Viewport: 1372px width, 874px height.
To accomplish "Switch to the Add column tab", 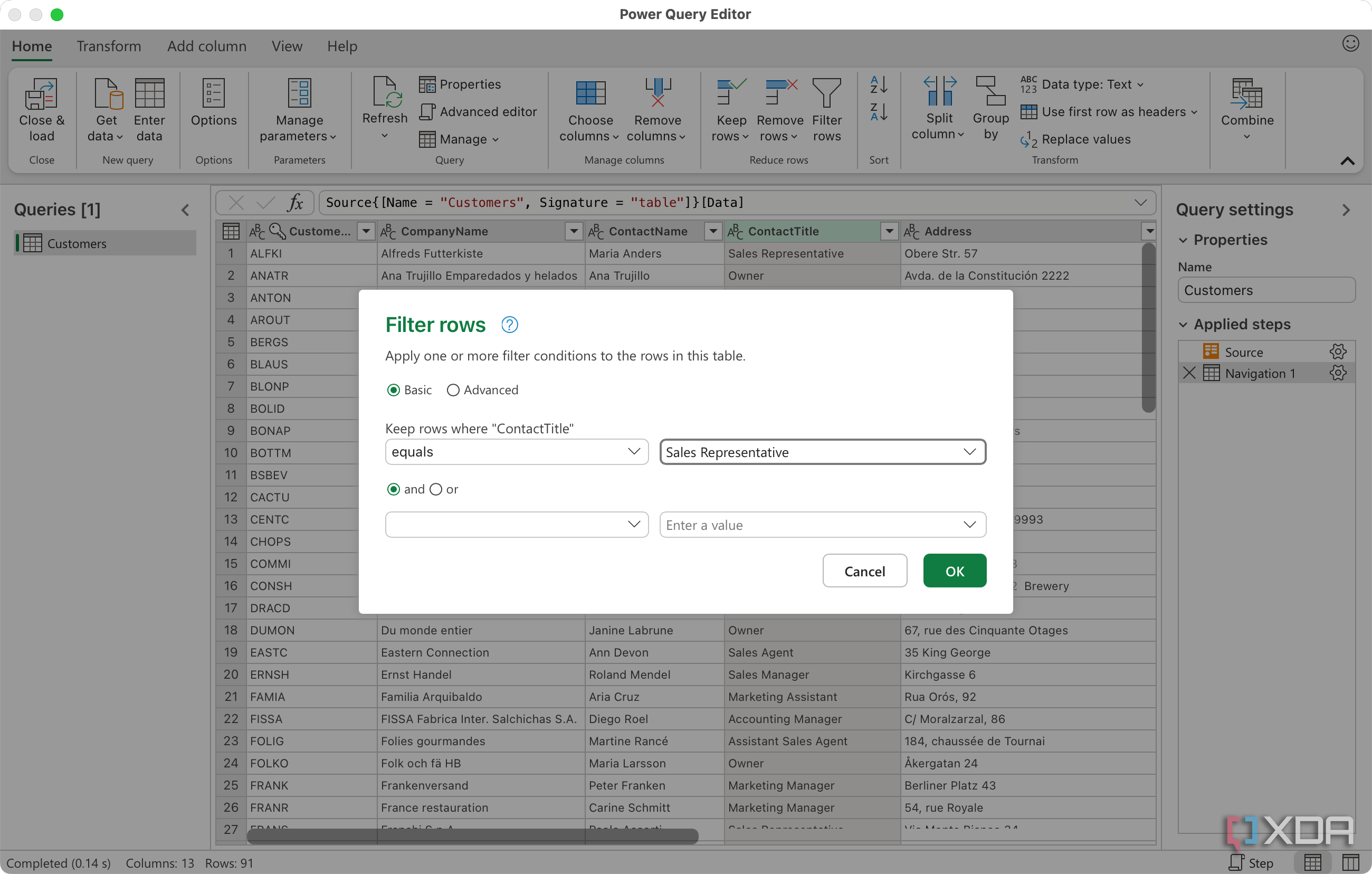I will [207, 46].
